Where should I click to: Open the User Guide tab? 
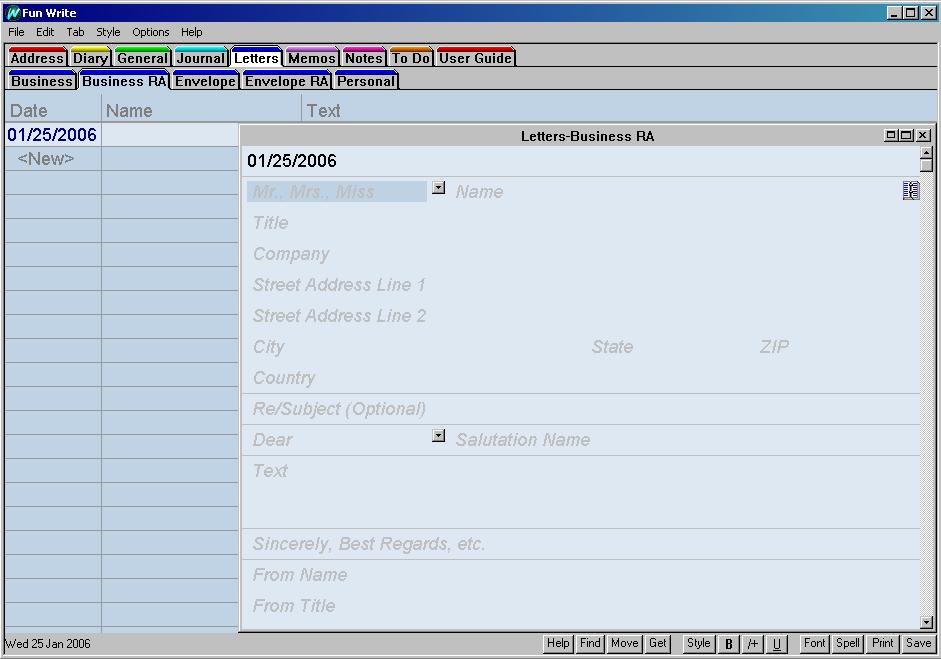pos(476,57)
